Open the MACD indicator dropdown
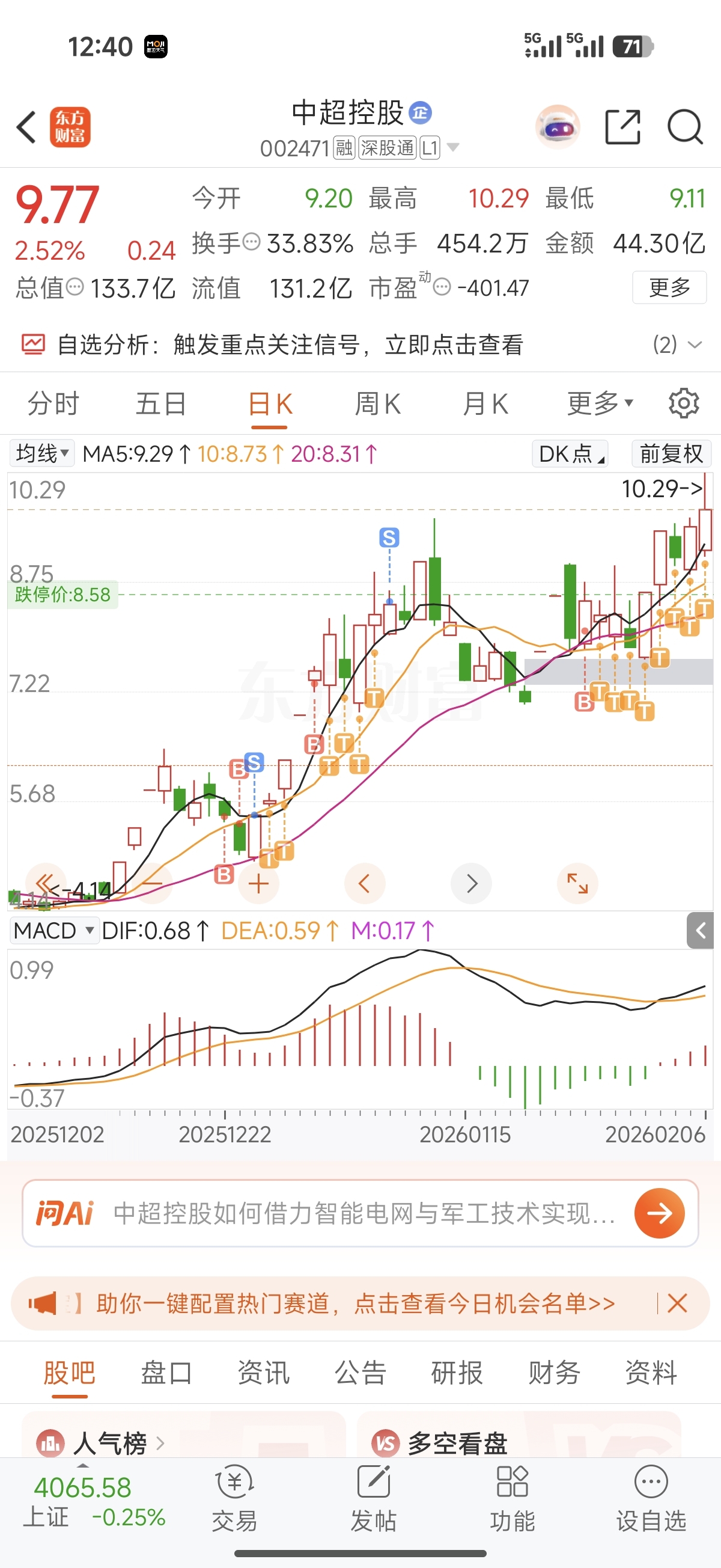 click(55, 930)
